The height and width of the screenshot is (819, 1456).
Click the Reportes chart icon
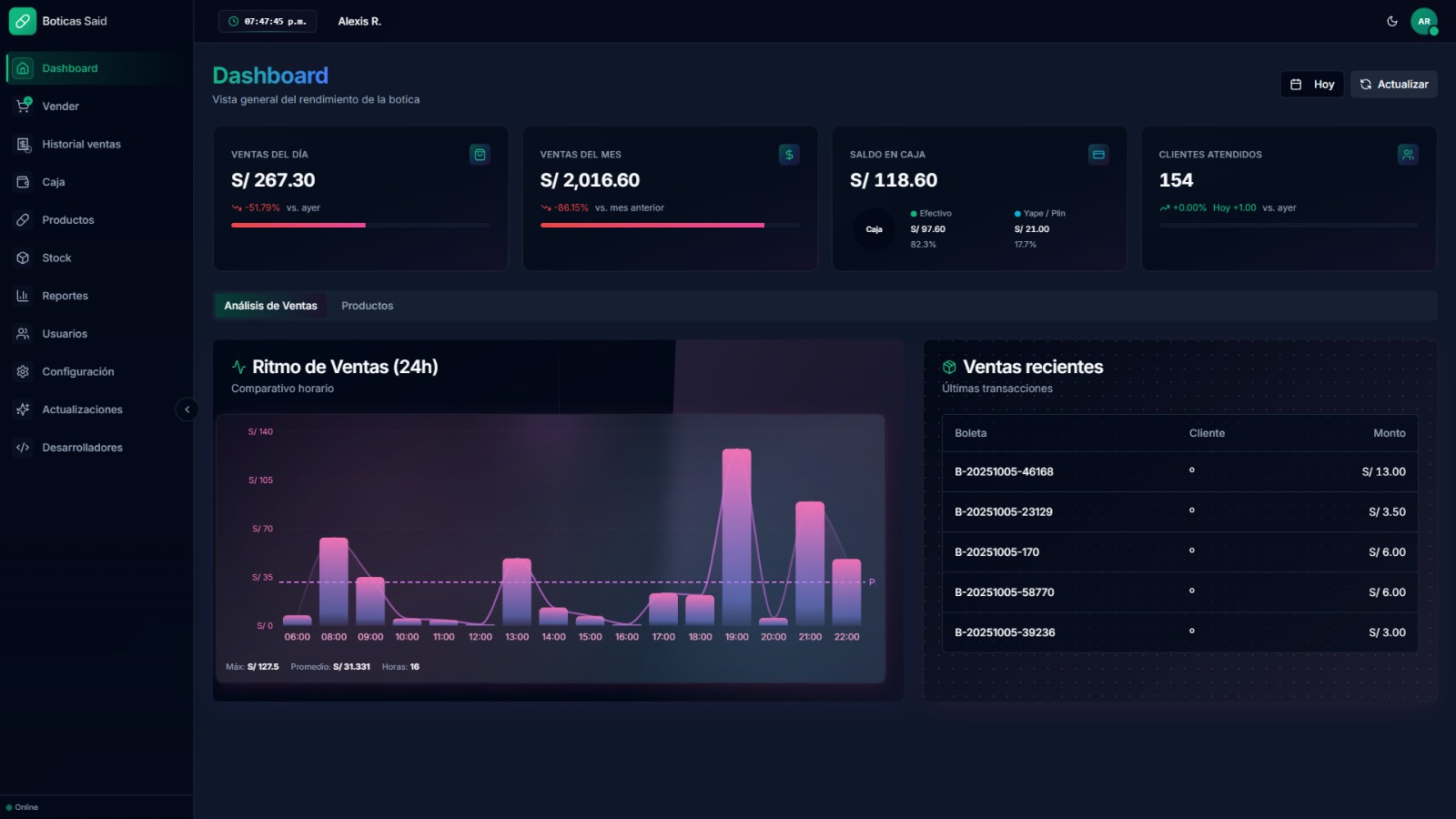(x=24, y=296)
